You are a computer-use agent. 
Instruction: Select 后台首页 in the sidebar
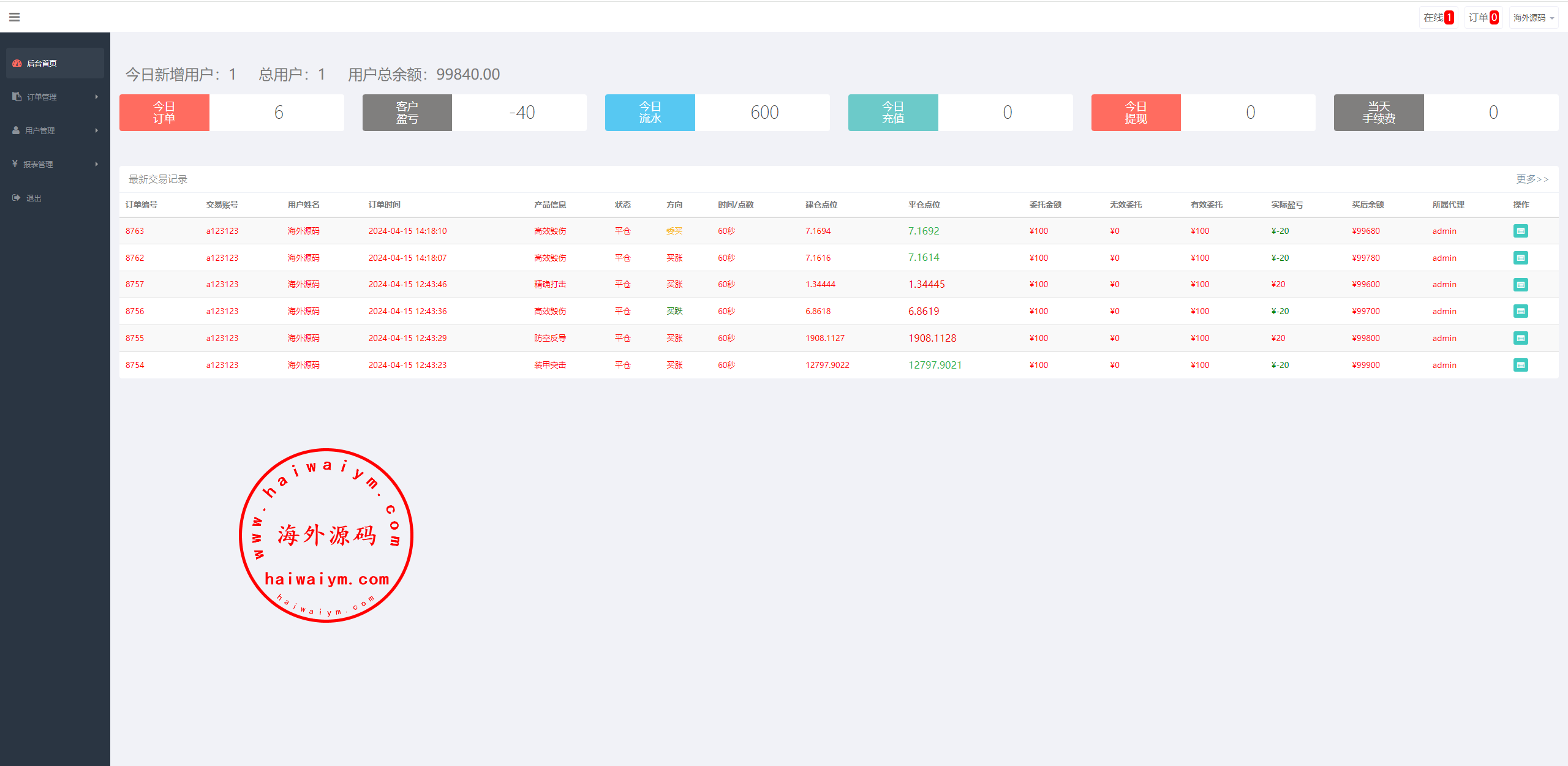pyautogui.click(x=42, y=63)
